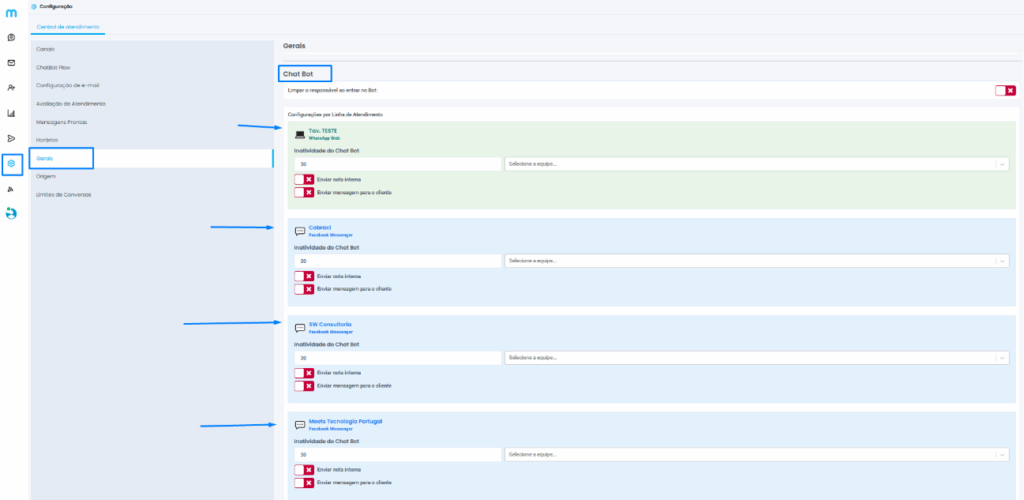Click the blue 'm' logo icon
Screen dimensions: 1024x500
(11, 13)
